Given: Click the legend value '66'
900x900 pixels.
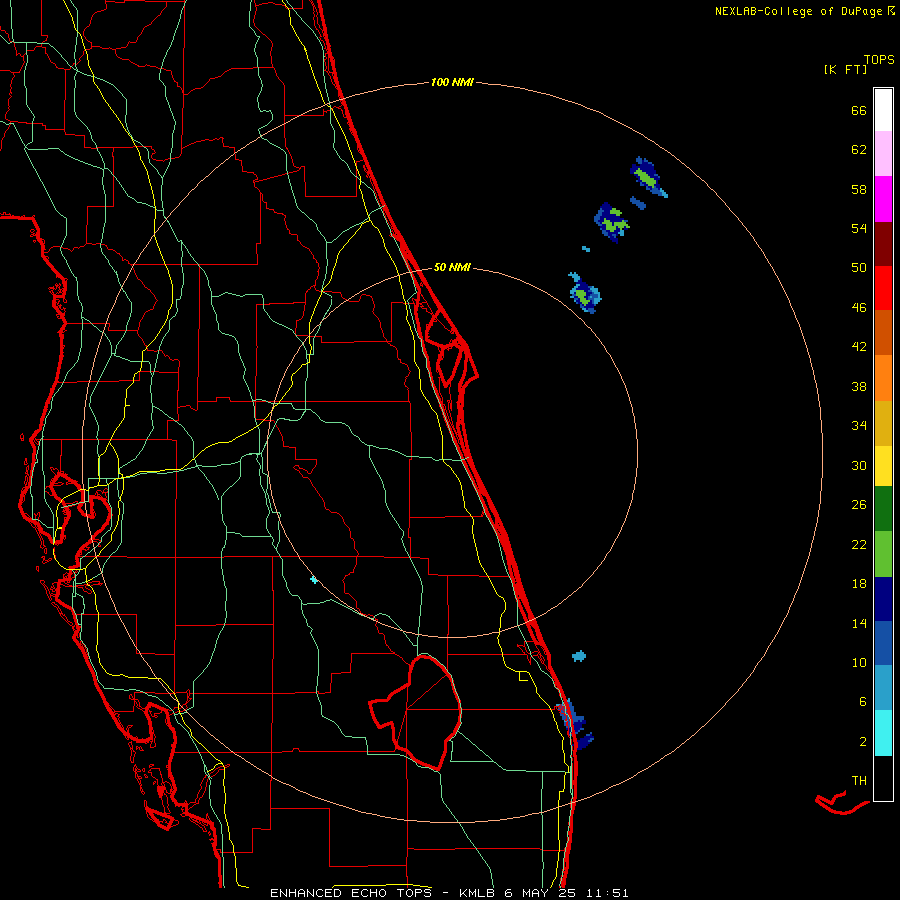Looking at the screenshot, I should 859,110.
